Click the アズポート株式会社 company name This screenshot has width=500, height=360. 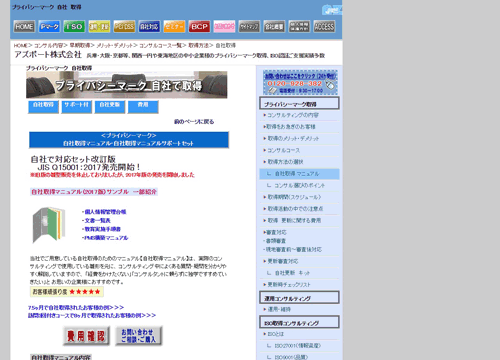click(48, 54)
